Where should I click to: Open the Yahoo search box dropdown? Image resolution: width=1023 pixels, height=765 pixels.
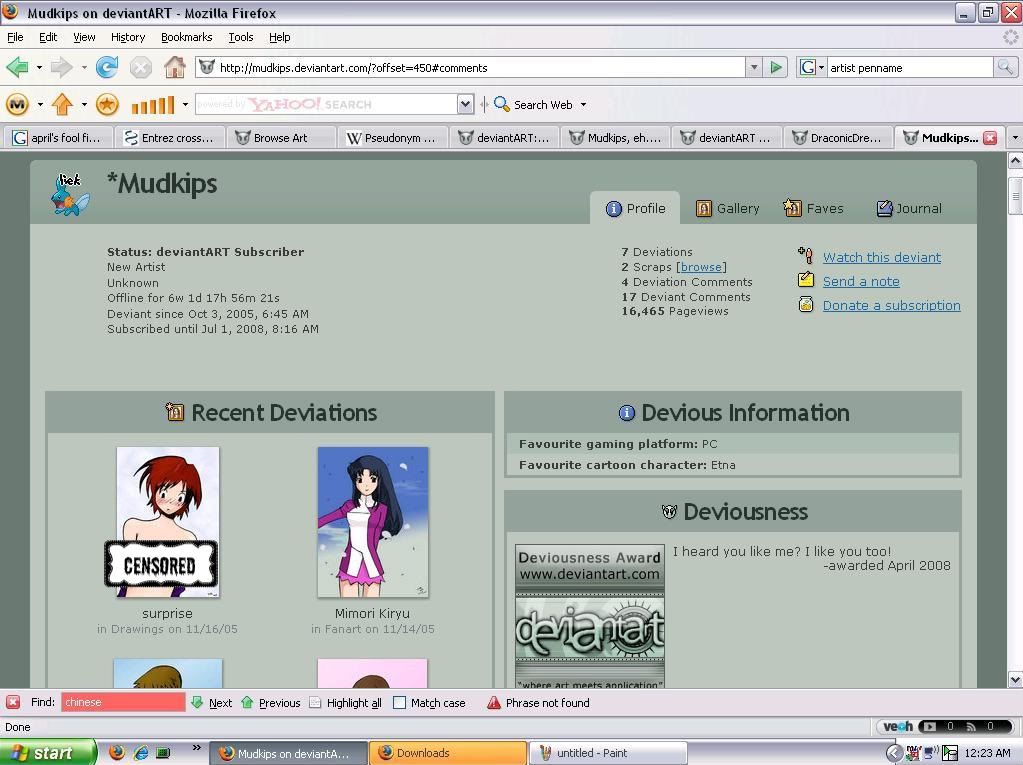[x=465, y=104]
